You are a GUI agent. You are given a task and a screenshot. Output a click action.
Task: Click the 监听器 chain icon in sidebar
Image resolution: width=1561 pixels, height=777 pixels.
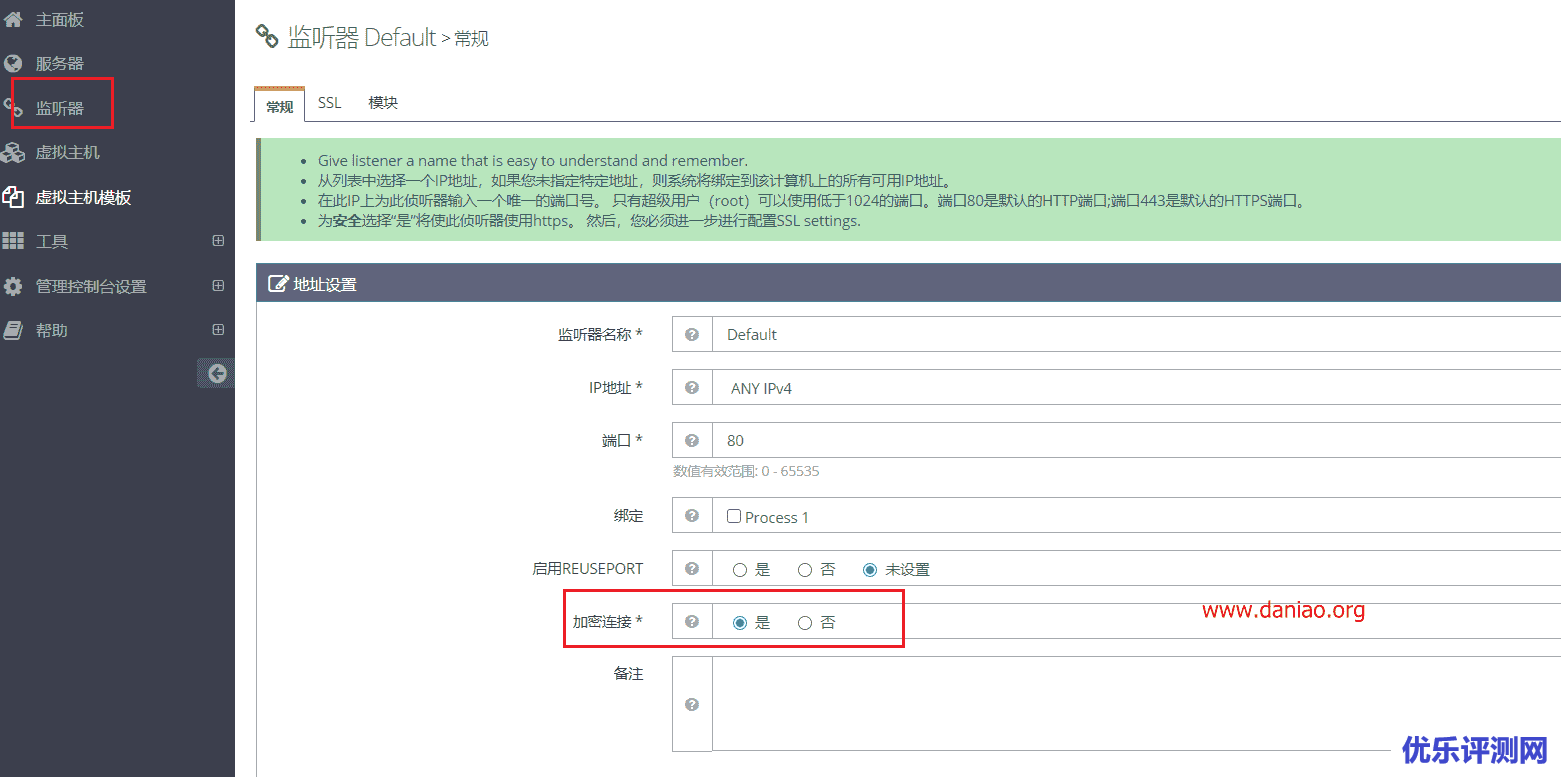coord(13,108)
